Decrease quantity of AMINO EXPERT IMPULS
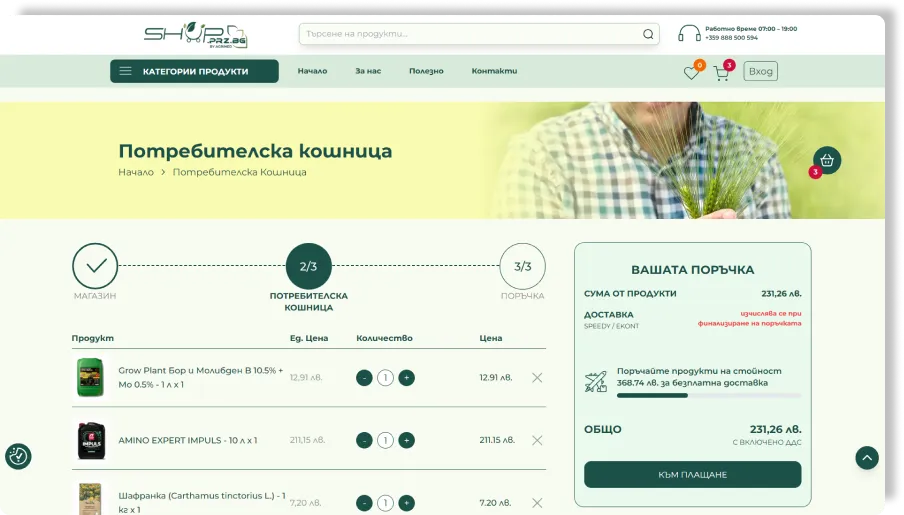This screenshot has width=904, height=515. (x=364, y=441)
